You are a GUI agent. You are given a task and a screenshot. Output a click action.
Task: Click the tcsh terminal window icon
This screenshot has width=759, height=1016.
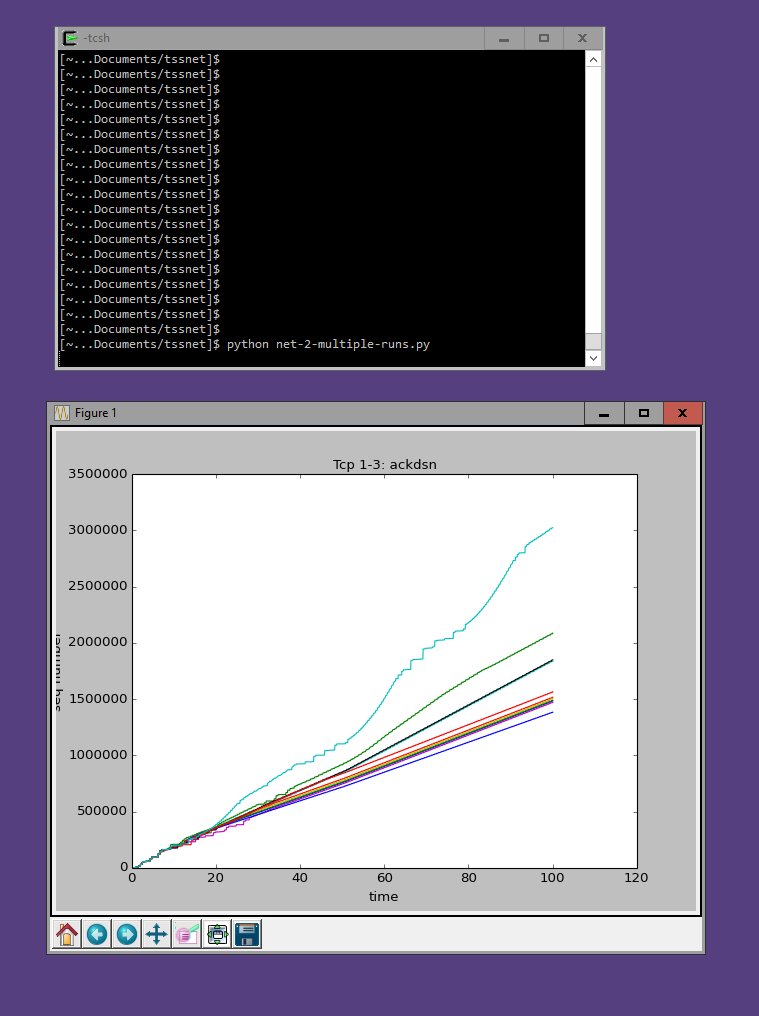click(x=70, y=38)
